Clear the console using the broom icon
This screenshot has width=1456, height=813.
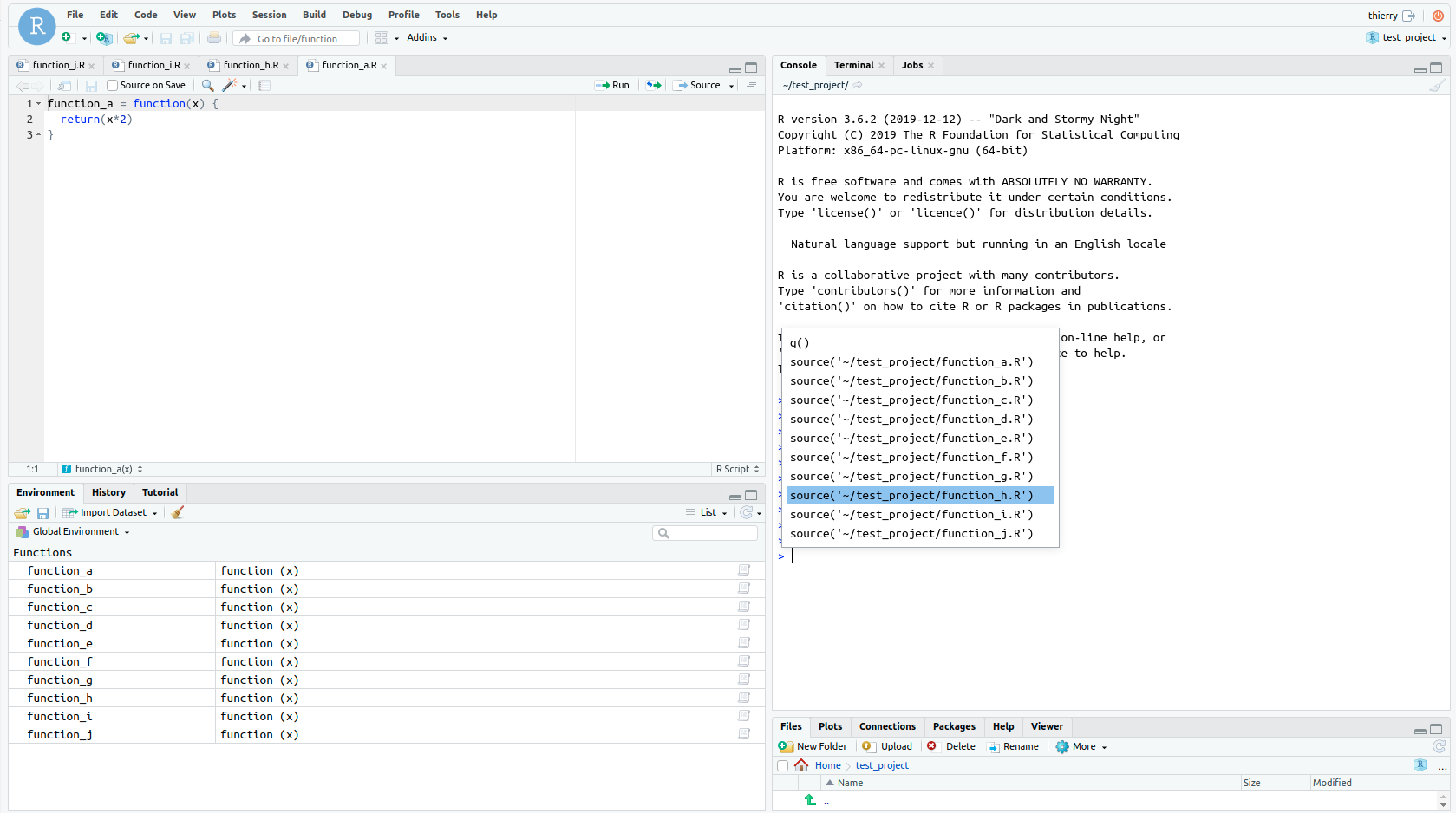pos(1438,85)
